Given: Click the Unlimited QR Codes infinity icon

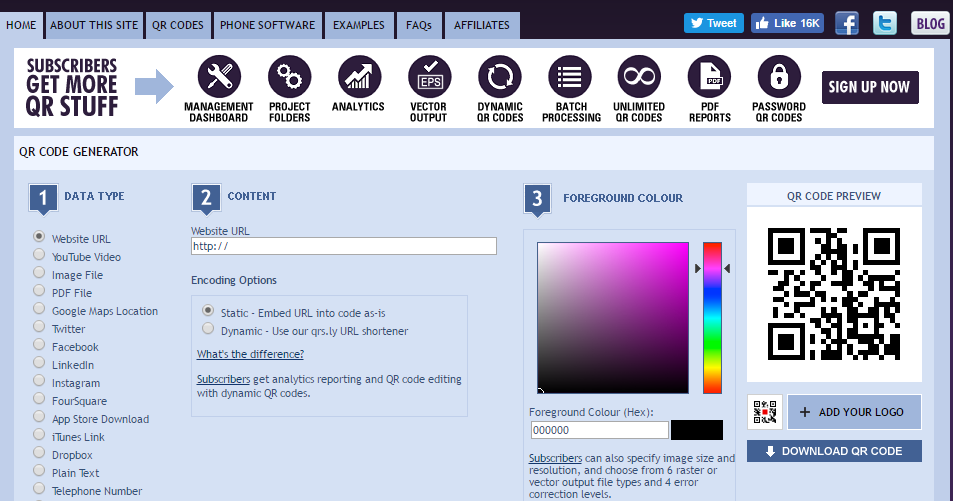Looking at the screenshot, I should (x=639, y=77).
